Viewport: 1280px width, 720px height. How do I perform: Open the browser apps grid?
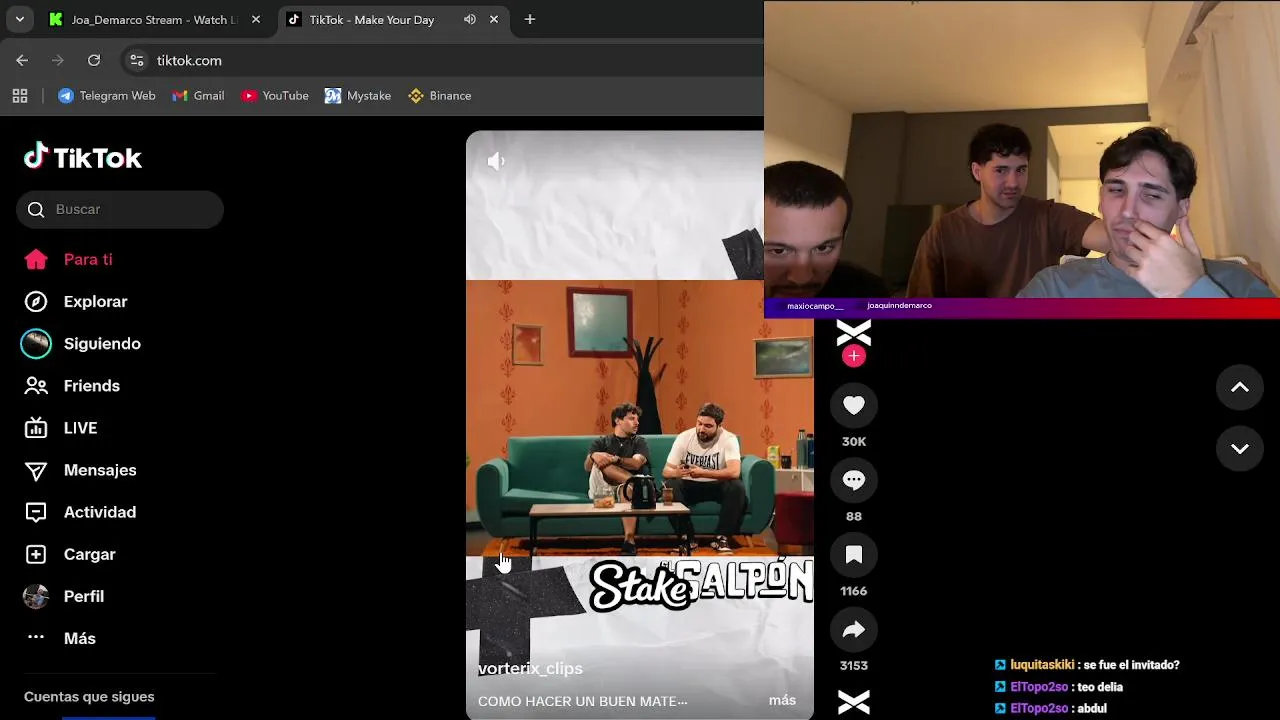click(20, 96)
